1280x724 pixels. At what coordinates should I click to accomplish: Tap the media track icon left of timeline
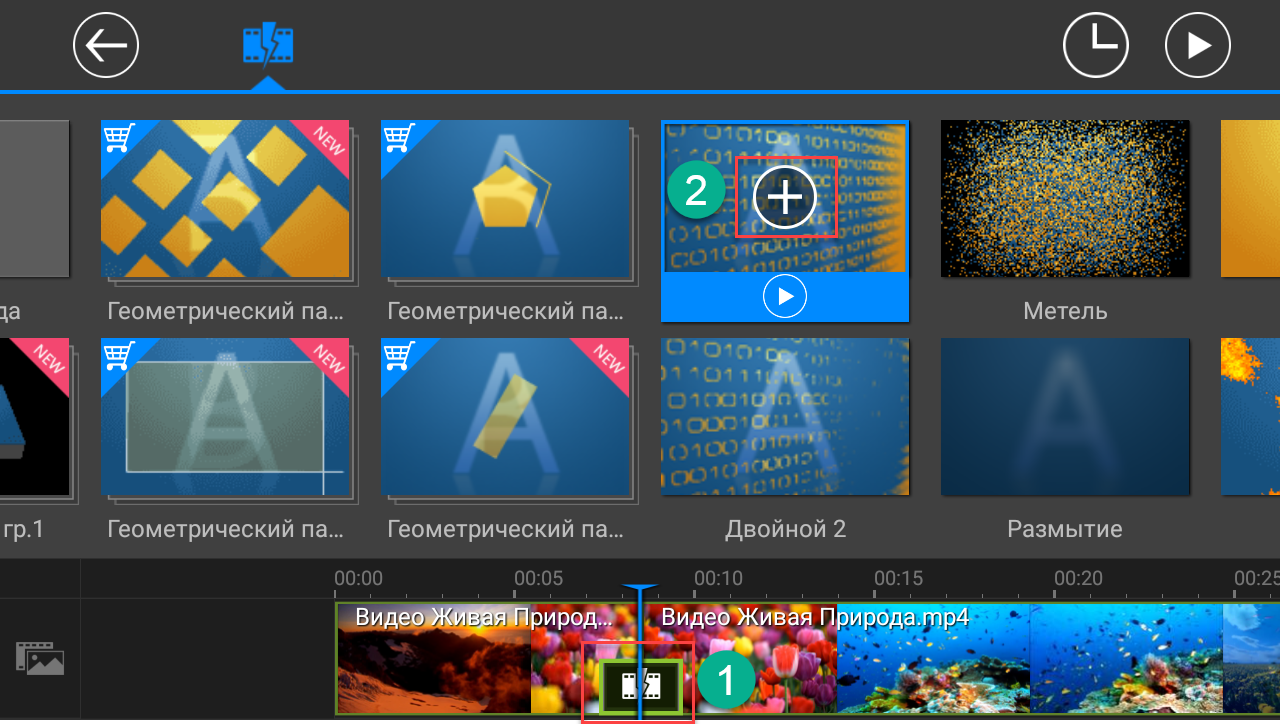[x=40, y=658]
